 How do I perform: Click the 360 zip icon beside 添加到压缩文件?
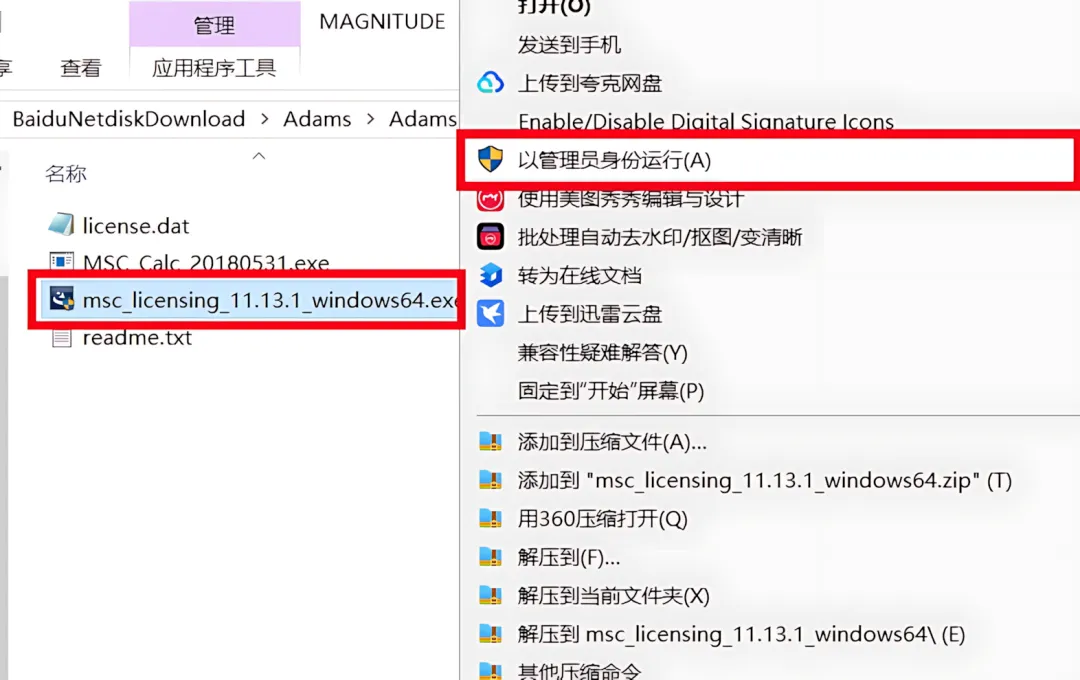tap(490, 441)
